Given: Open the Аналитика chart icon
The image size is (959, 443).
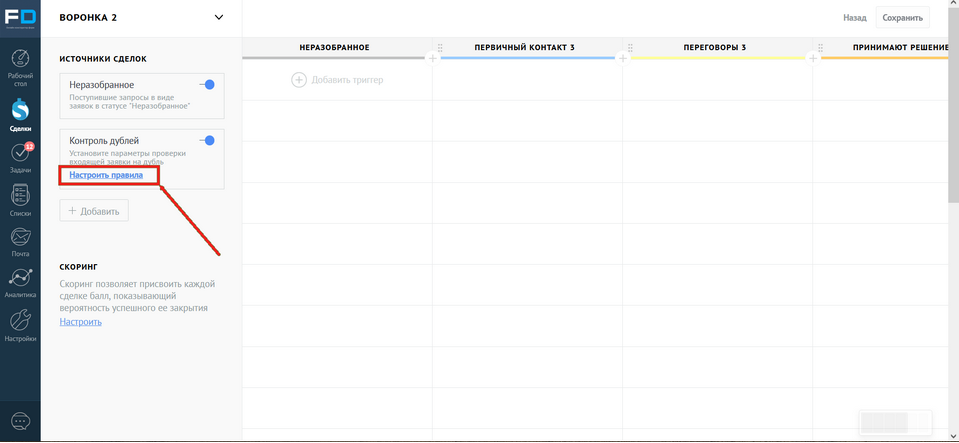Looking at the screenshot, I should [x=20, y=282].
